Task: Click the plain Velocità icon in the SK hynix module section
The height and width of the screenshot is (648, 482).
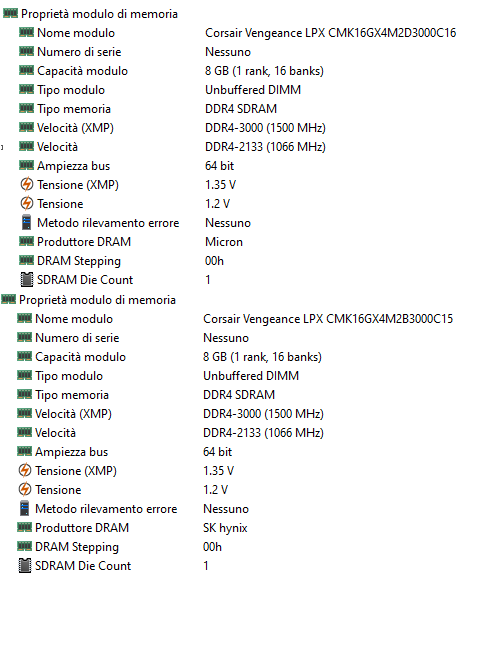Action: click(24, 432)
